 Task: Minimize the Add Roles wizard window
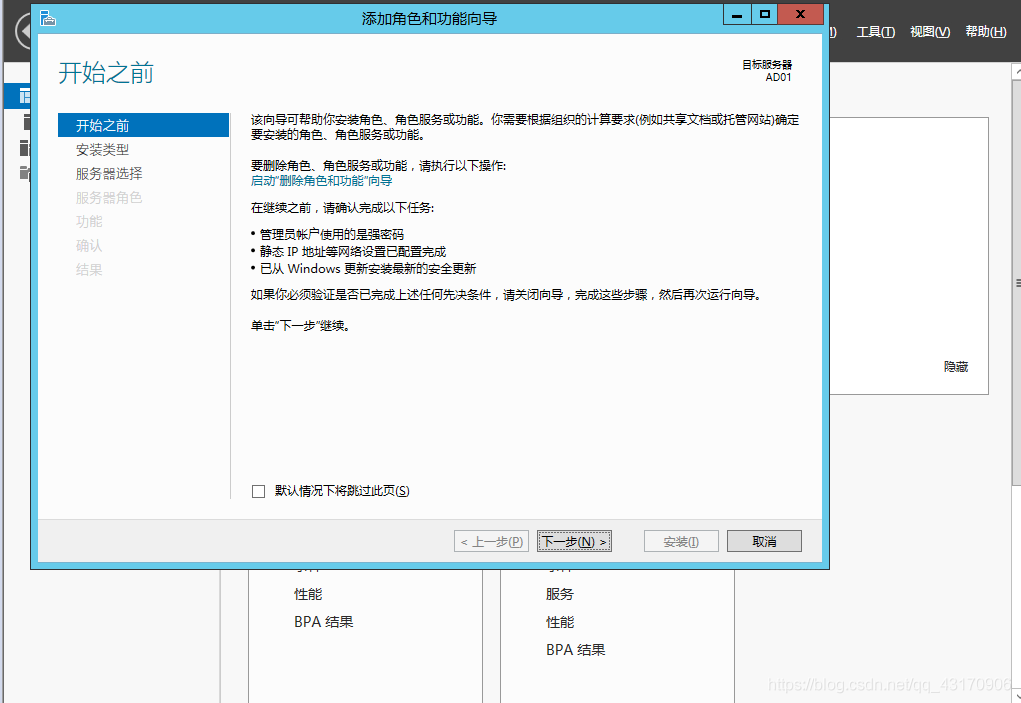point(736,15)
